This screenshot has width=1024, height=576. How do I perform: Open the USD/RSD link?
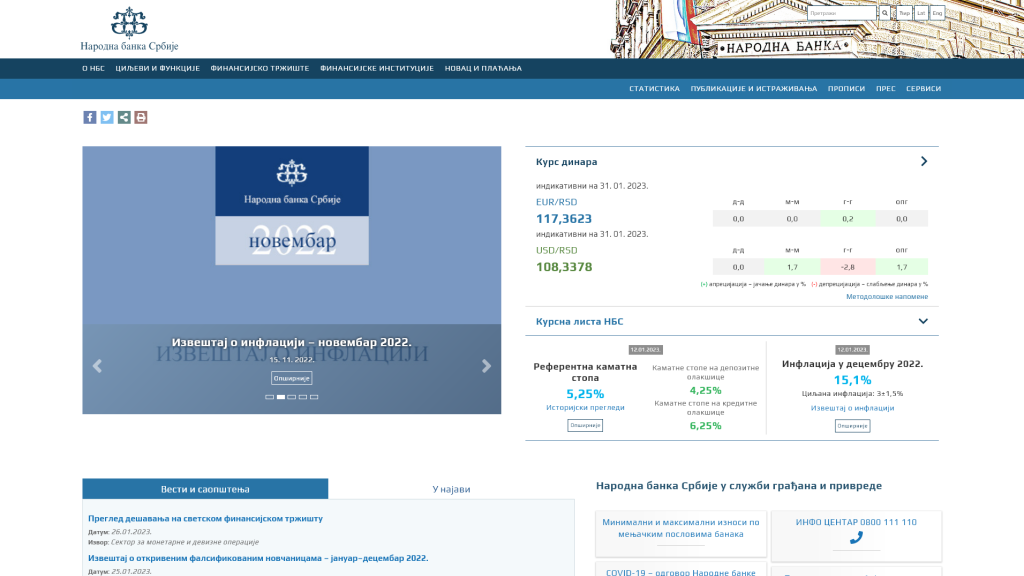pyautogui.click(x=556, y=251)
